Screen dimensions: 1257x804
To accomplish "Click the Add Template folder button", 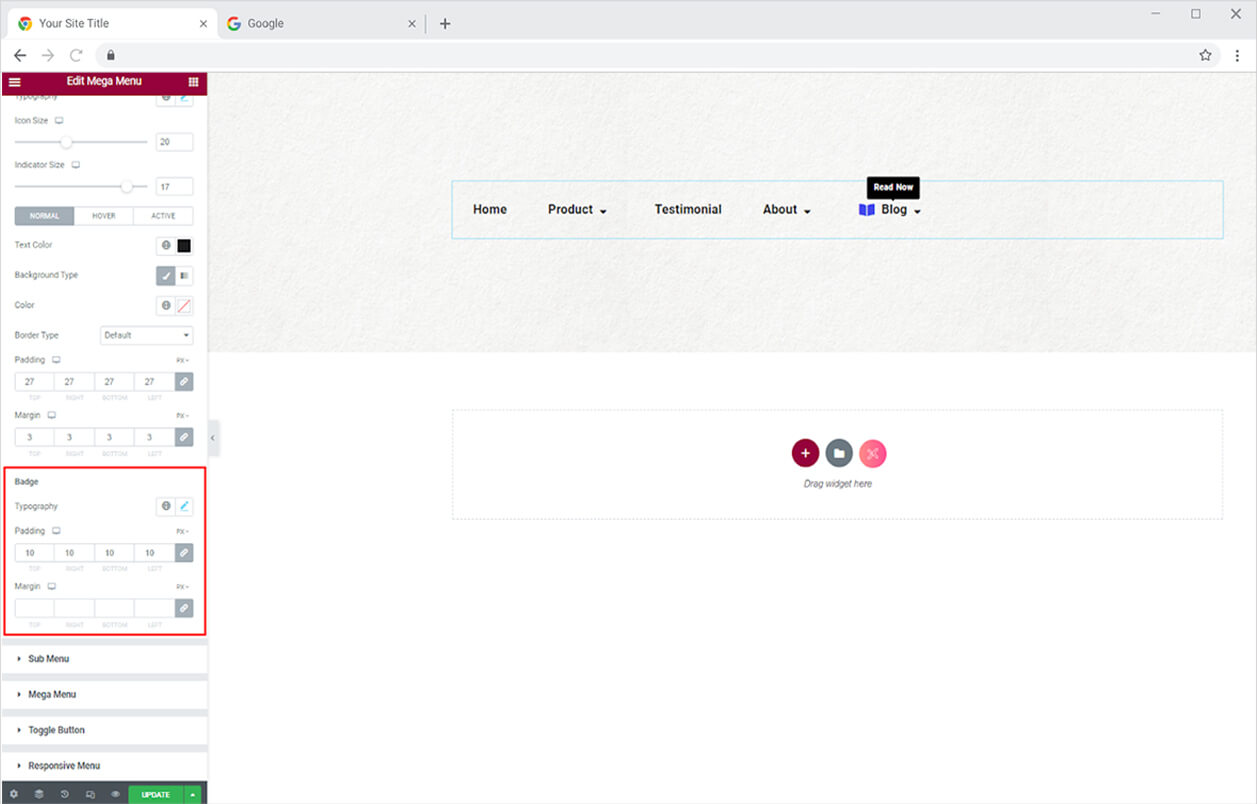I will click(x=839, y=454).
